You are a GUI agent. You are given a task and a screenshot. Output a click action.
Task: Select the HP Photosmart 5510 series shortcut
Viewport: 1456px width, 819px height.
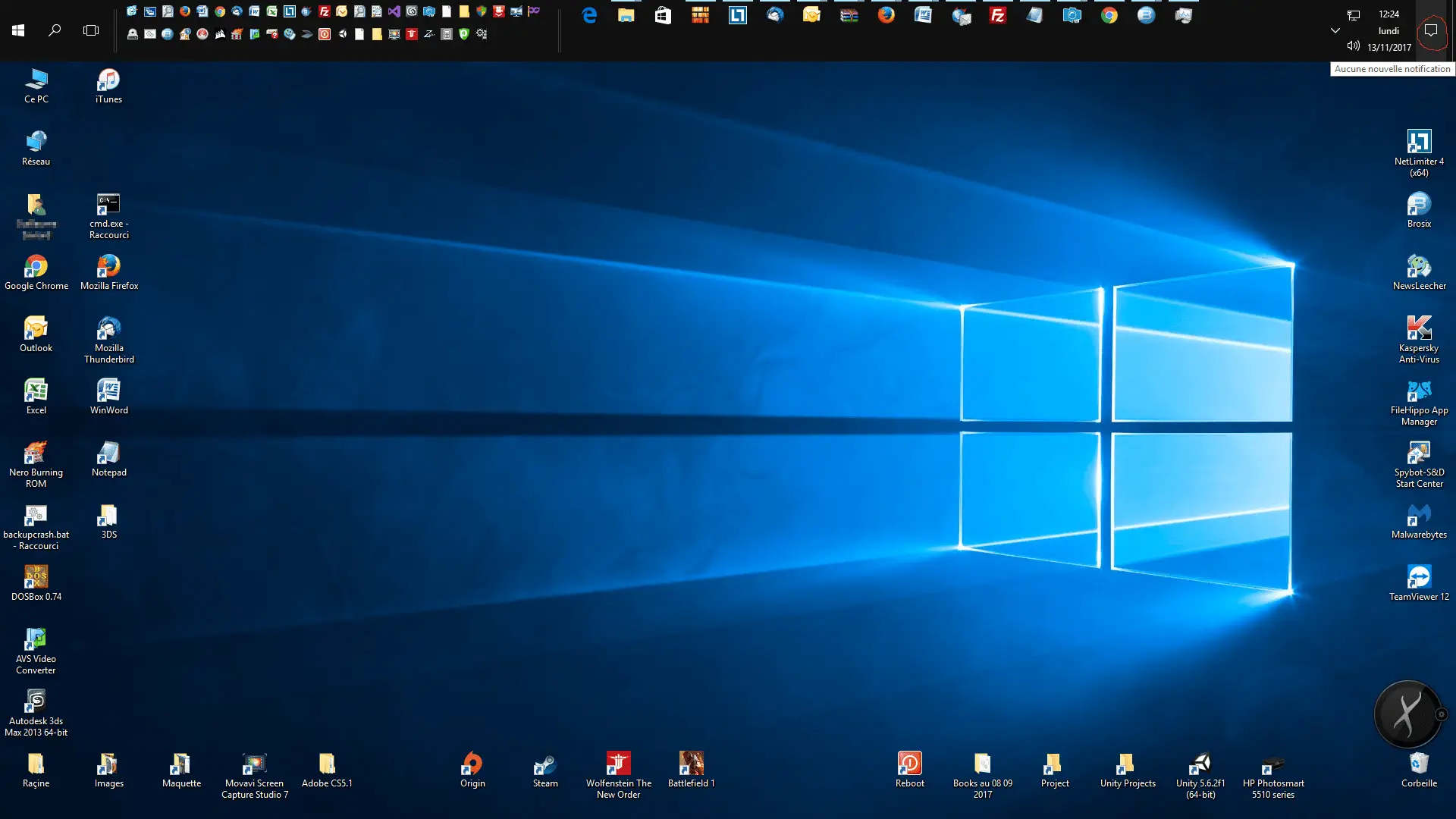[1273, 776]
